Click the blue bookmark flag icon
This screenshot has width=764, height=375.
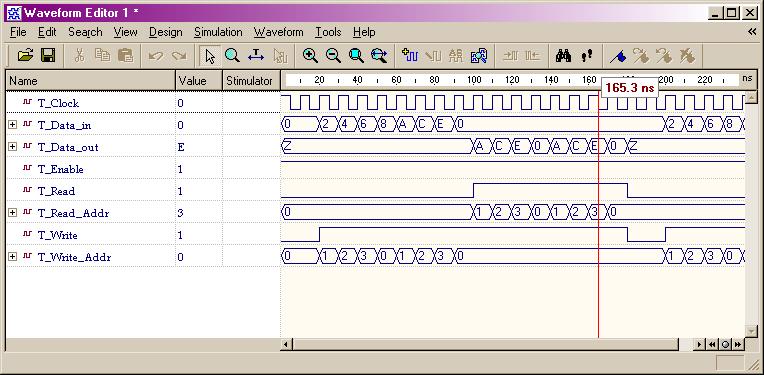pyautogui.click(x=617, y=56)
